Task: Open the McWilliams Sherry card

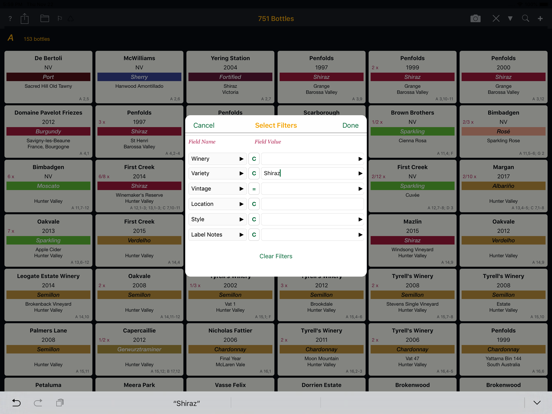Action: pos(139,77)
